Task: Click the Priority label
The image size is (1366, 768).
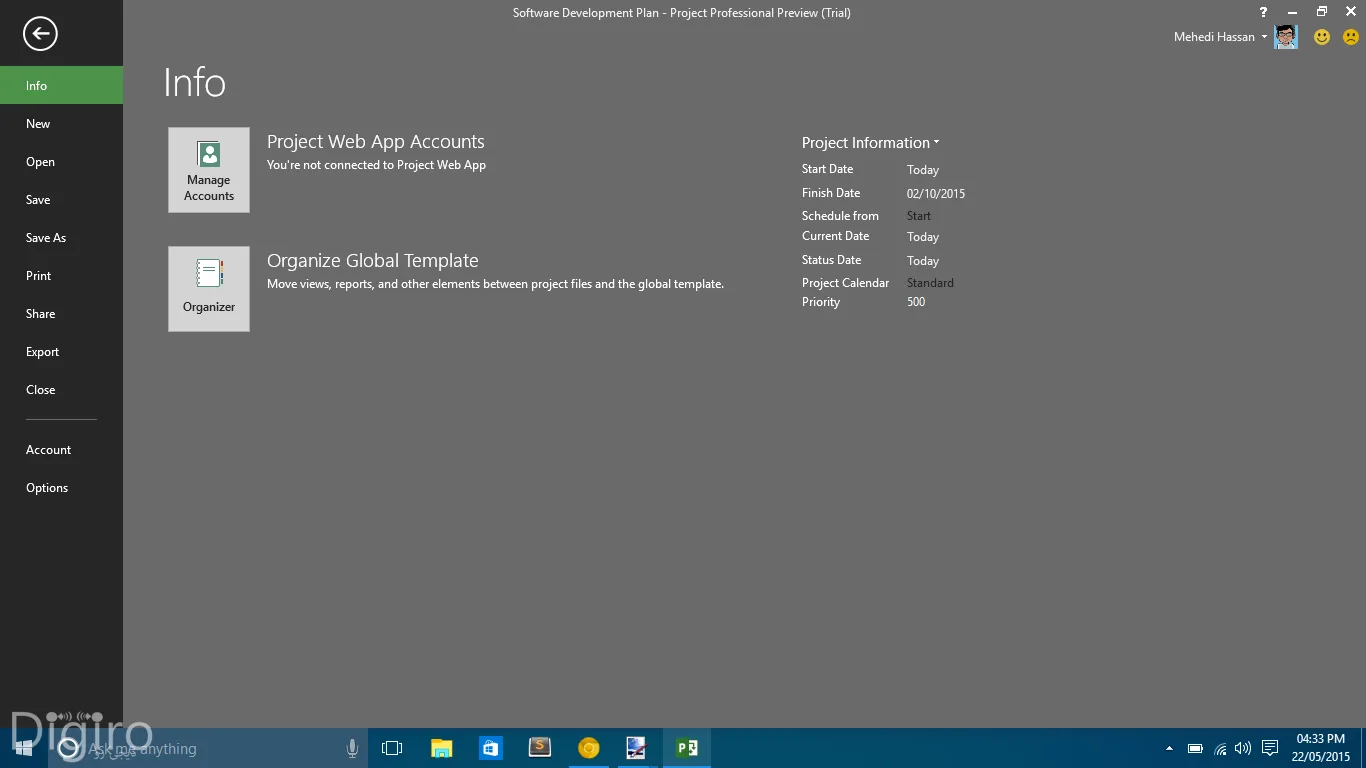Action: (x=821, y=302)
